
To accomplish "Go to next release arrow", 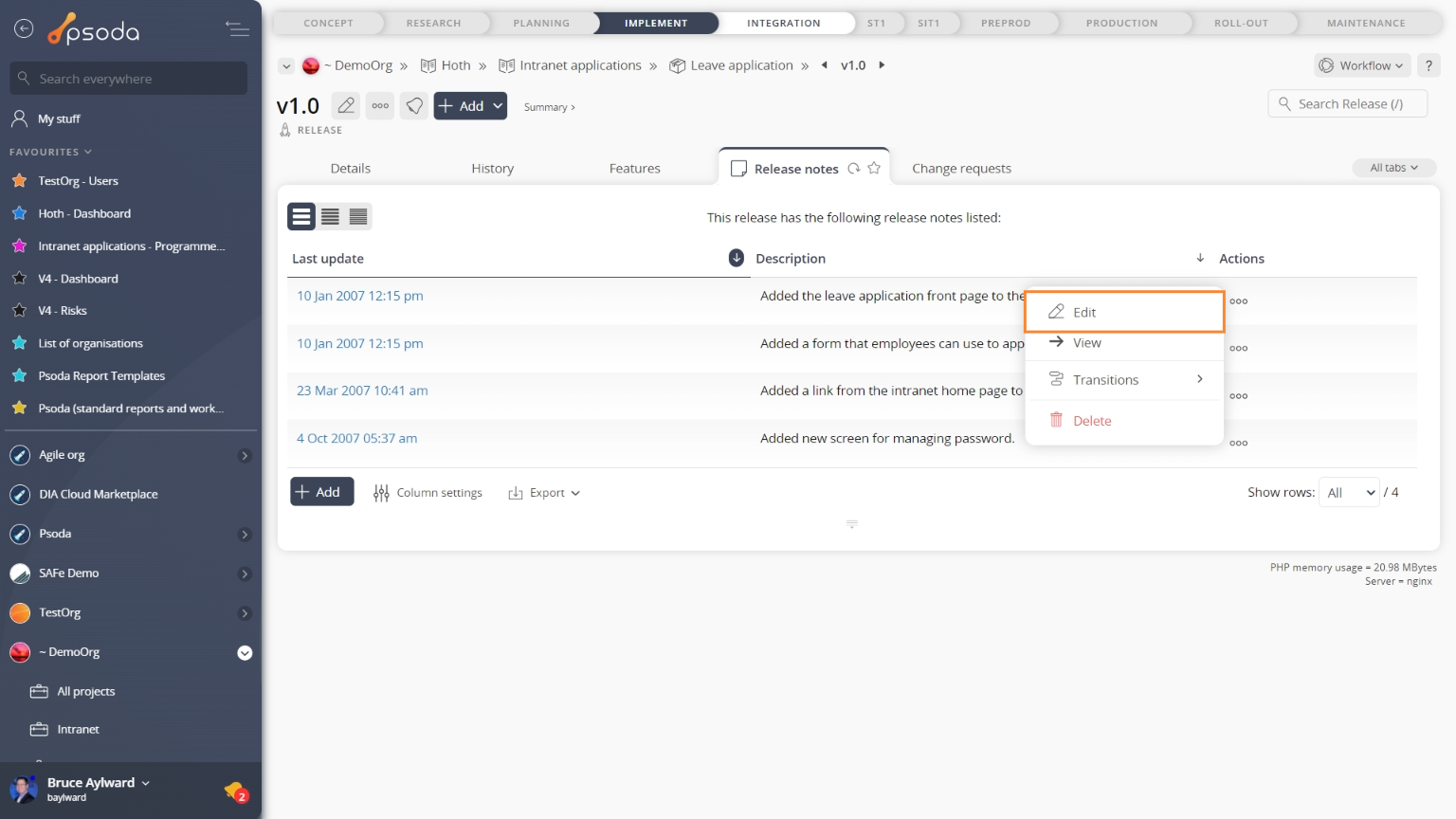I will 882,65.
